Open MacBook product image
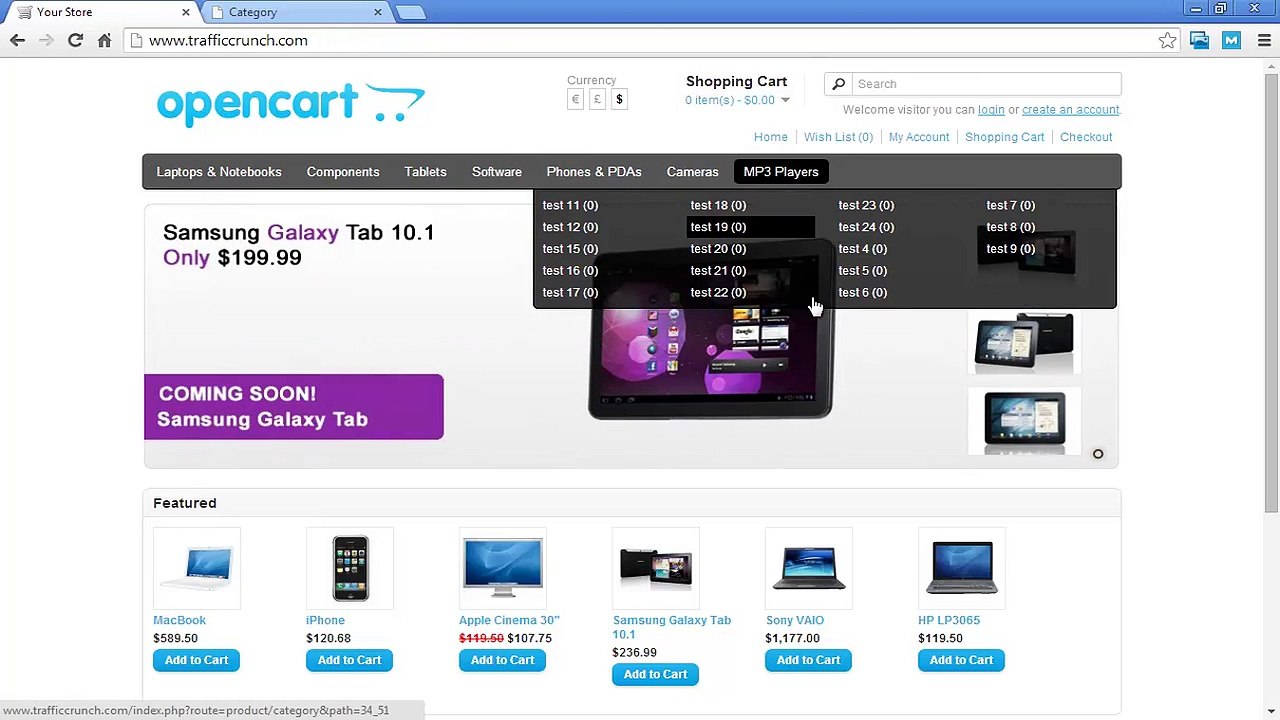 (197, 568)
